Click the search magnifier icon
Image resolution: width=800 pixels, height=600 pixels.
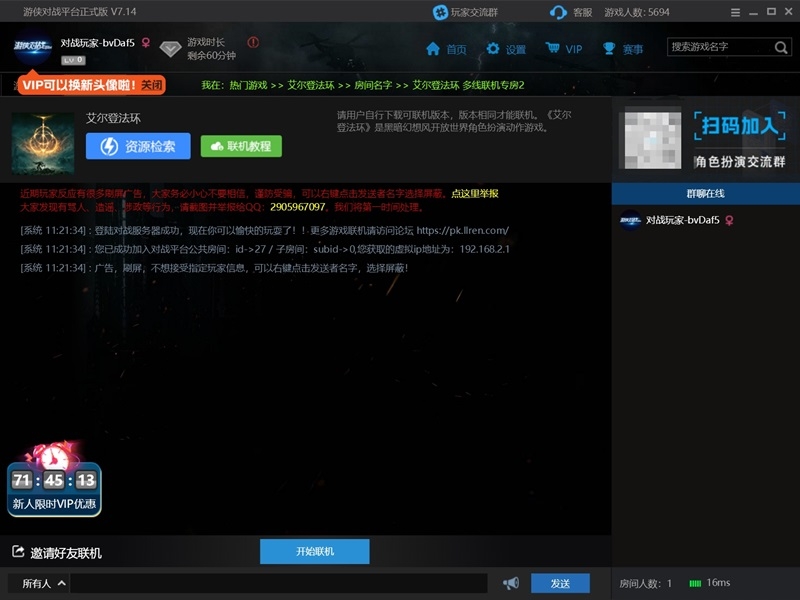click(781, 48)
